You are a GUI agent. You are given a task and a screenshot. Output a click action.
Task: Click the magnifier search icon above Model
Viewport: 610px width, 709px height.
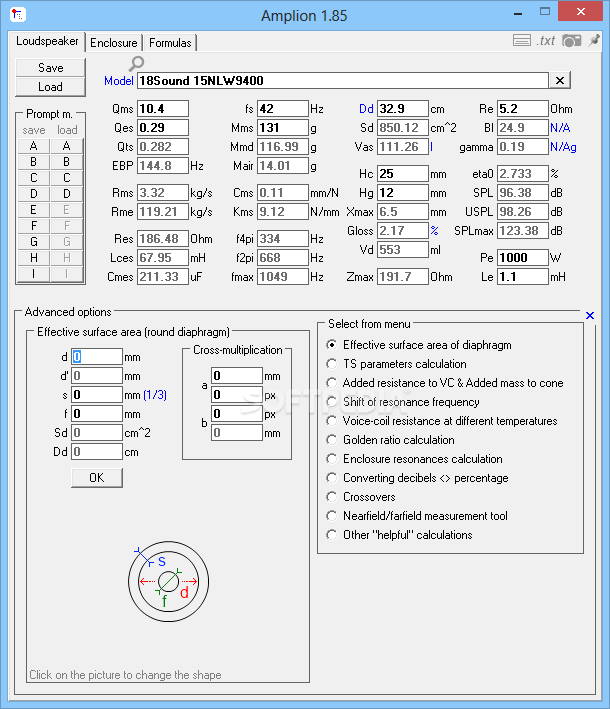pyautogui.click(x=136, y=64)
